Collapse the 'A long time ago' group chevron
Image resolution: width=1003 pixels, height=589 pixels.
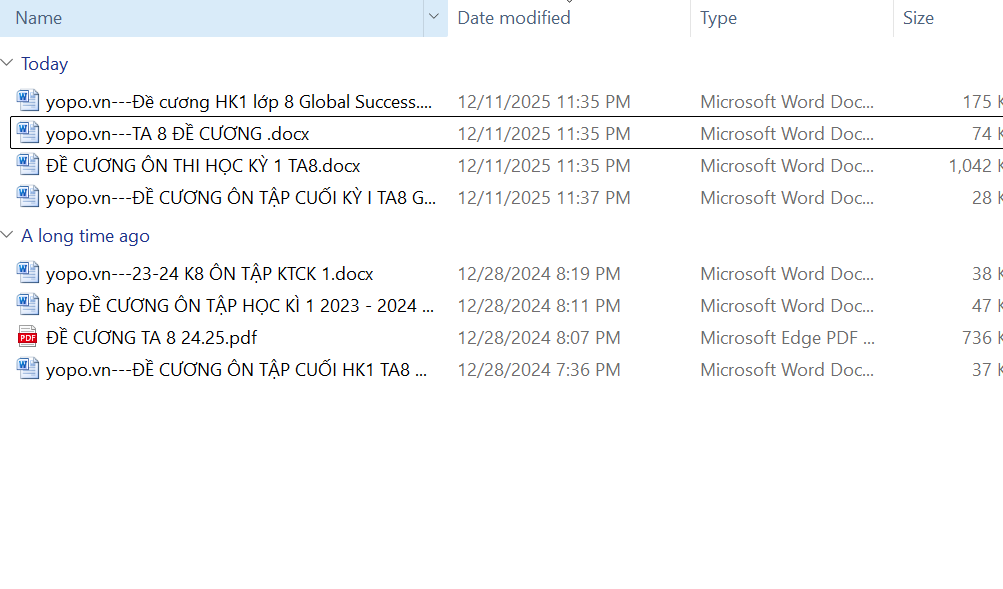click(x=8, y=236)
